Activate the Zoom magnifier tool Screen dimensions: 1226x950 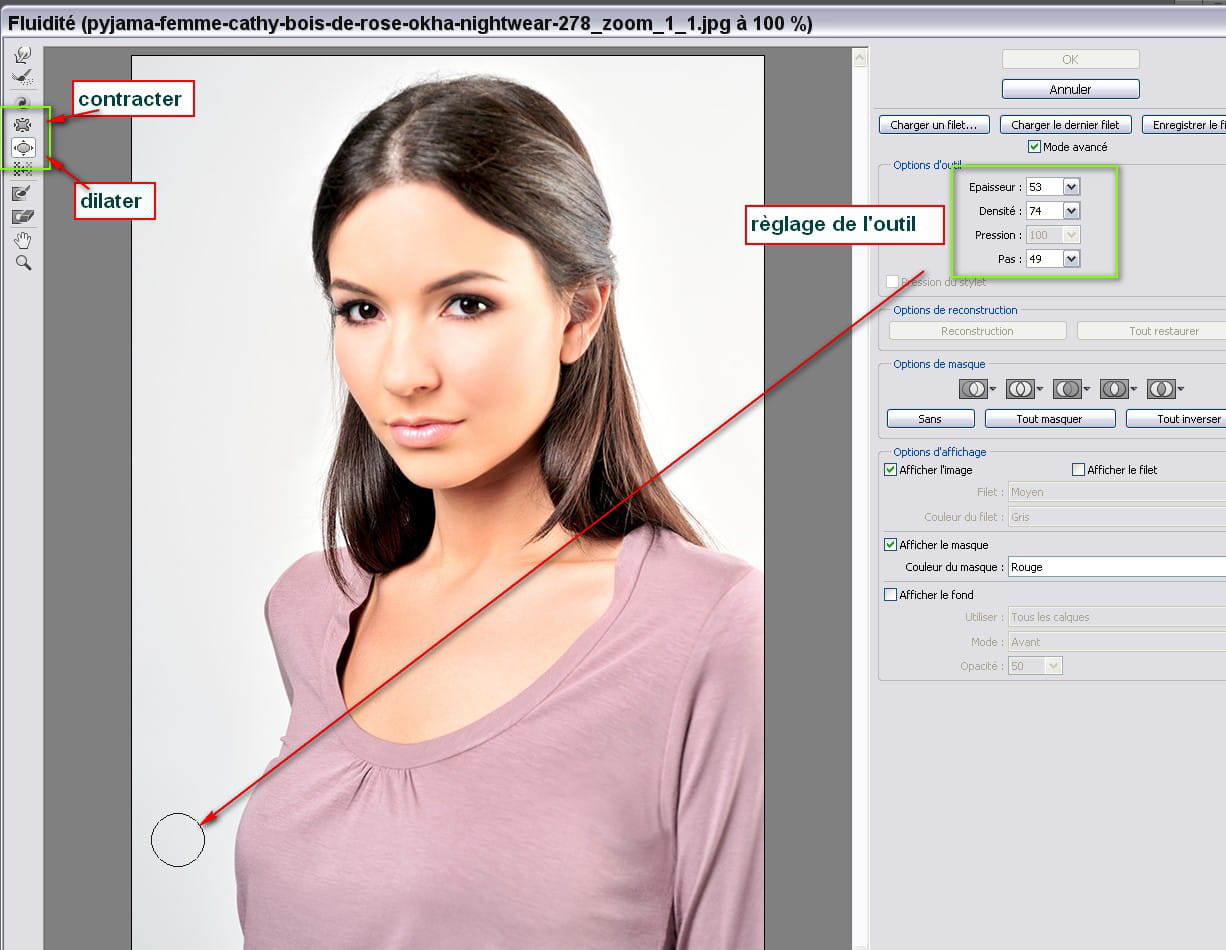pos(22,263)
